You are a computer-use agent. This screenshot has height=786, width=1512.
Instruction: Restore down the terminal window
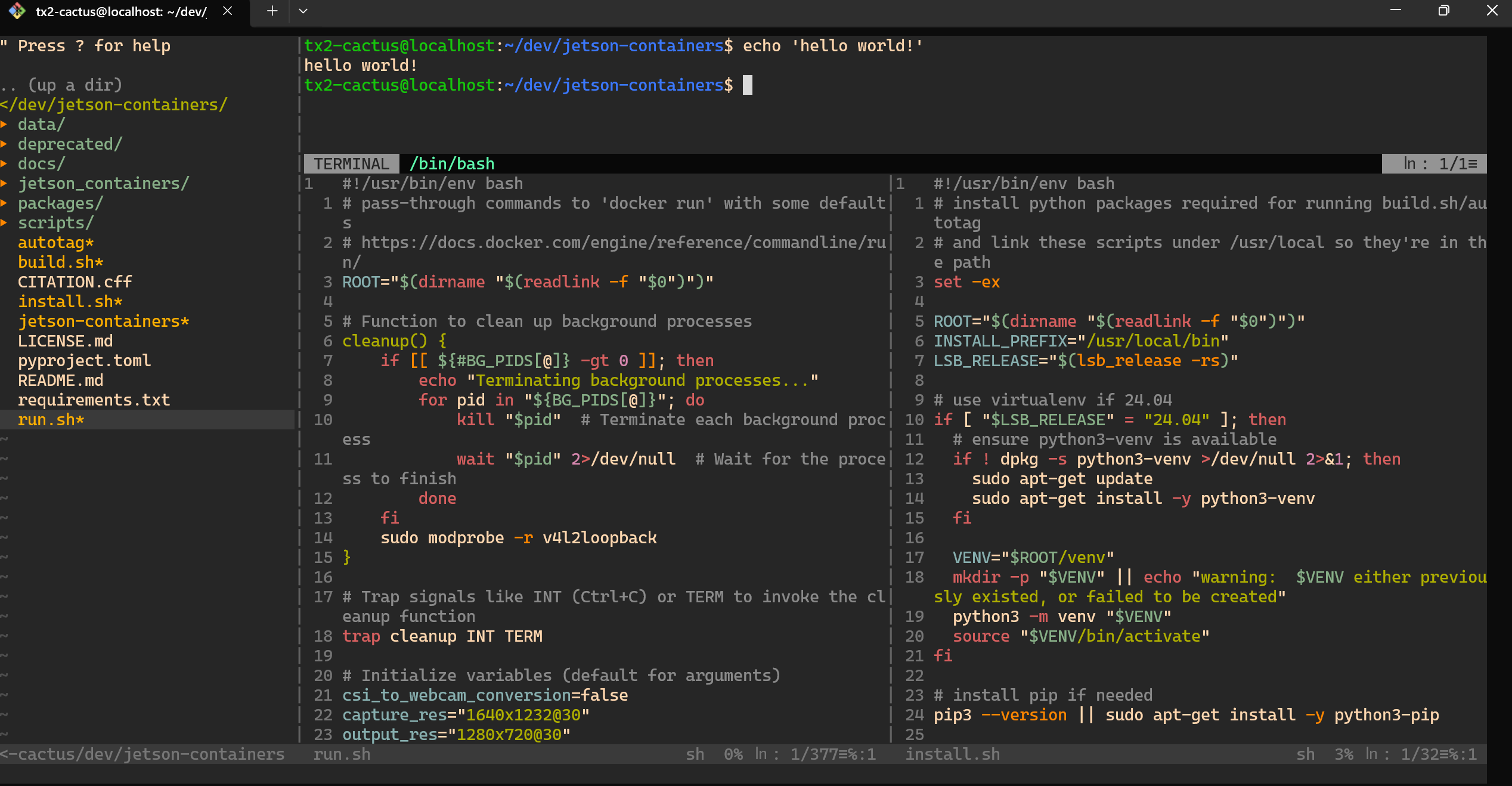pos(1443,11)
